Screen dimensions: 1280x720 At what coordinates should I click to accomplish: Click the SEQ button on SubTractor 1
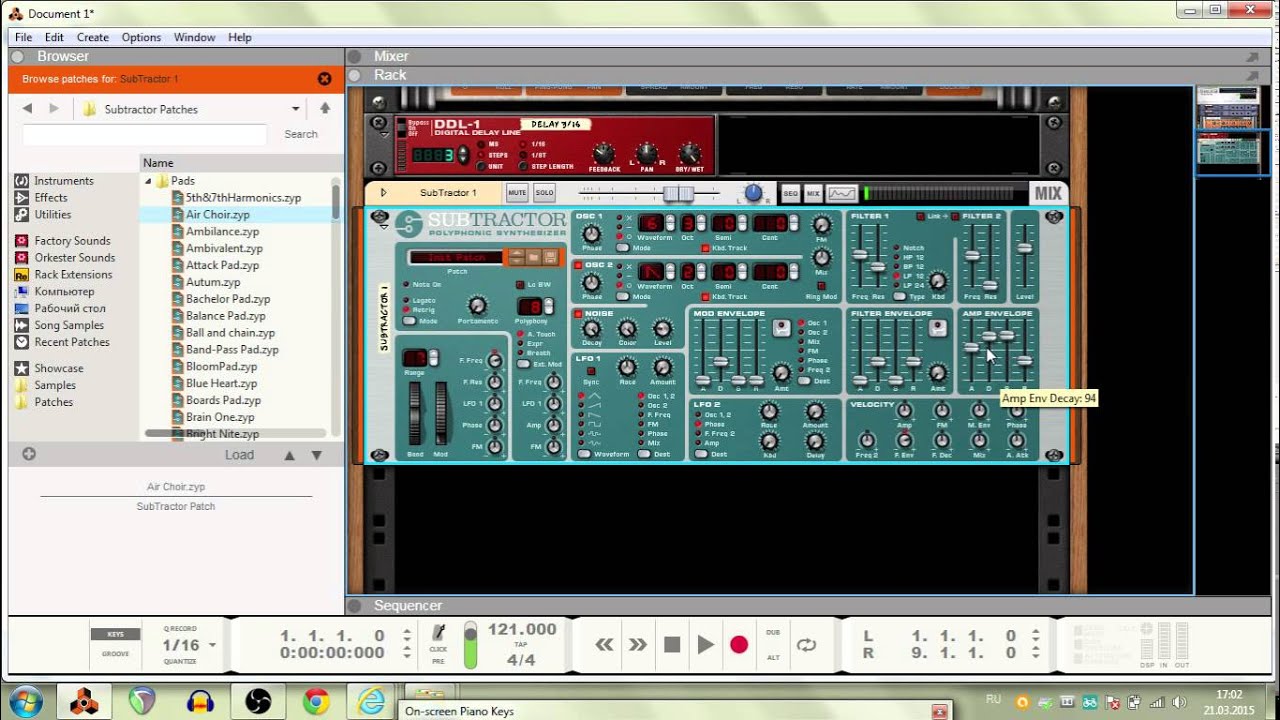coord(790,193)
